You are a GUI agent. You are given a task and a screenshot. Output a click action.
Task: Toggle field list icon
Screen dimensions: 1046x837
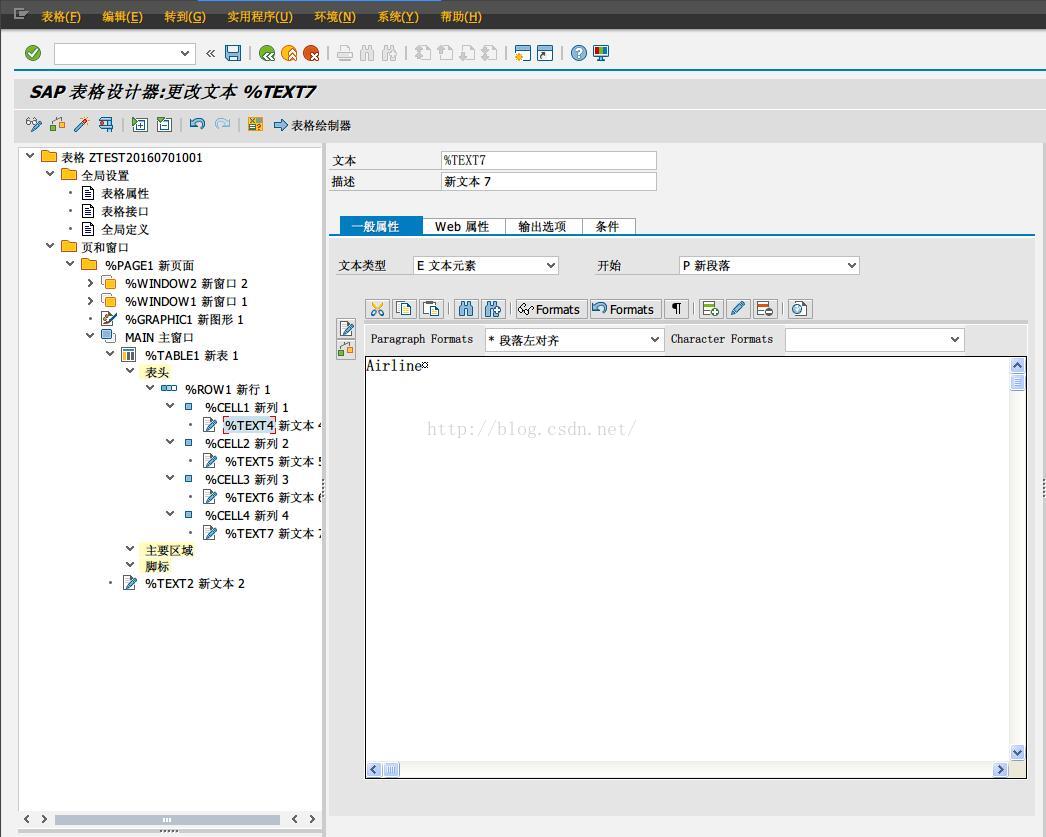(x=255, y=124)
